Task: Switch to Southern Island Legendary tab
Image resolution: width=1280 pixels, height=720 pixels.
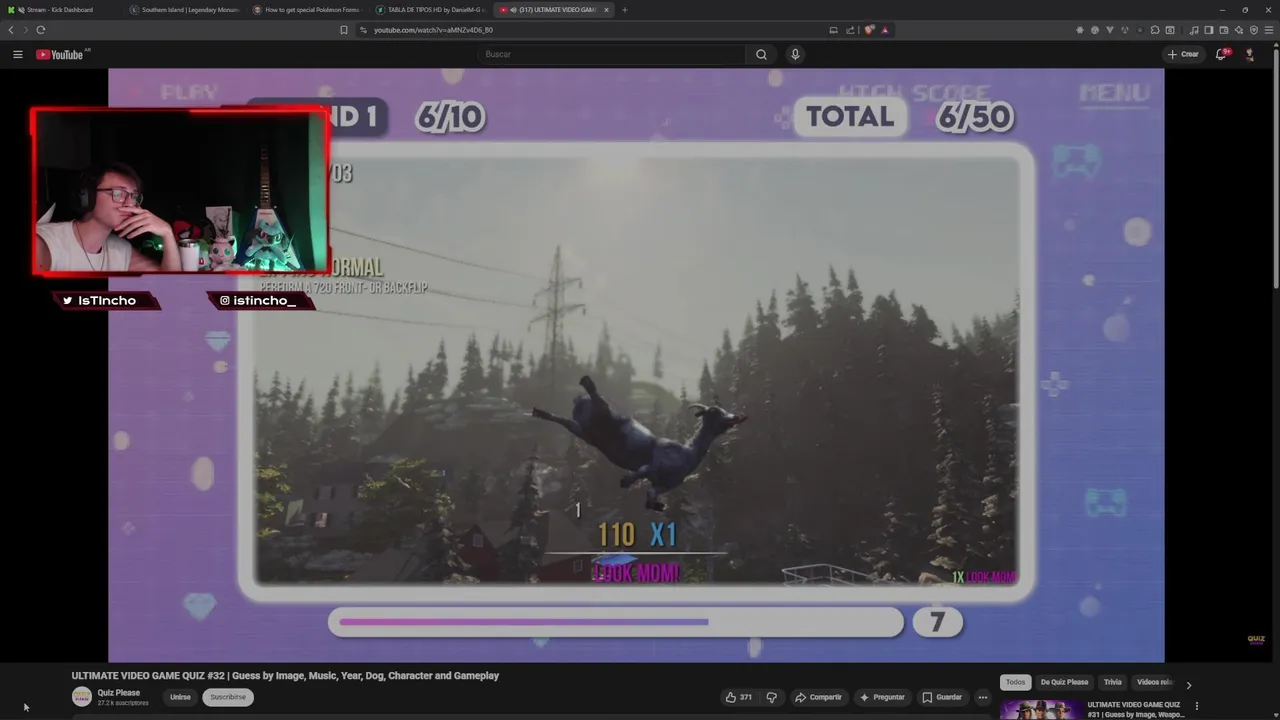Action: [x=185, y=9]
